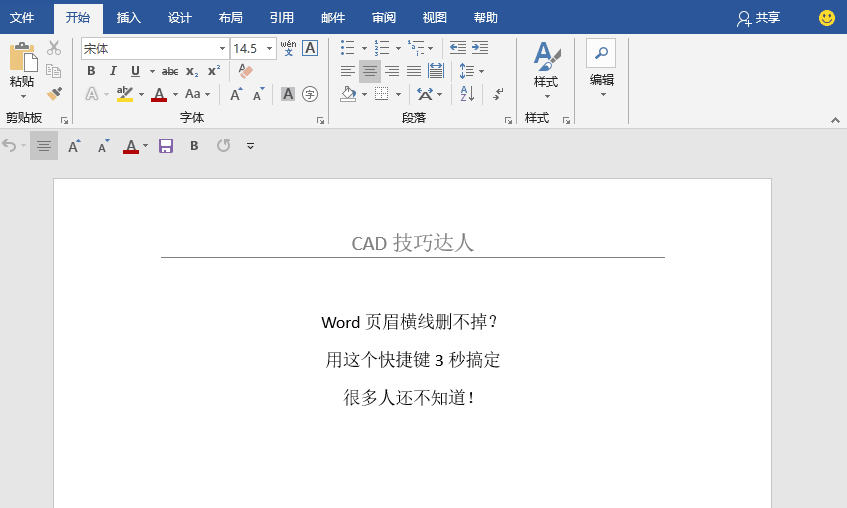Click the text effects outlined A icon

pos(92,94)
